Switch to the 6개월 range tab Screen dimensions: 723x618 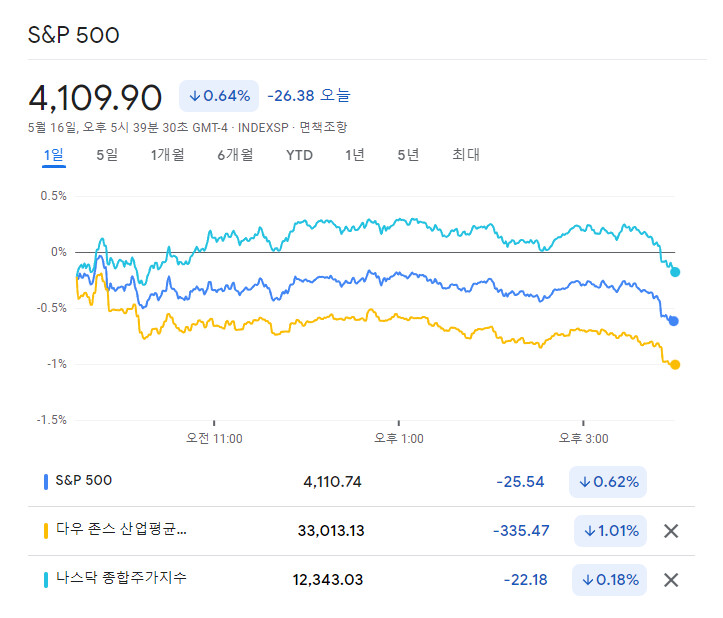[x=235, y=155]
